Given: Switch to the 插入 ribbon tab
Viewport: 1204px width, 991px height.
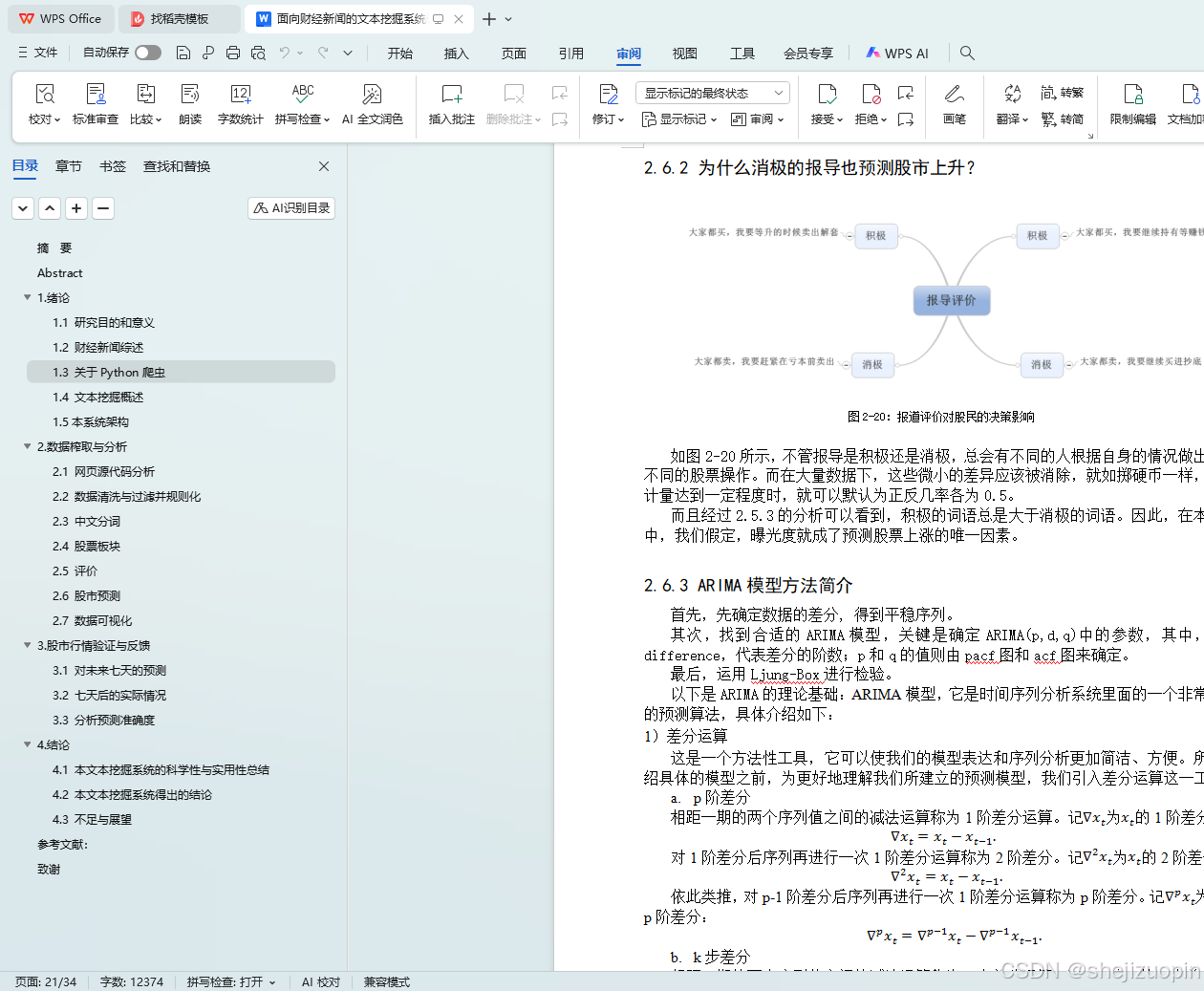Looking at the screenshot, I should click(x=457, y=54).
